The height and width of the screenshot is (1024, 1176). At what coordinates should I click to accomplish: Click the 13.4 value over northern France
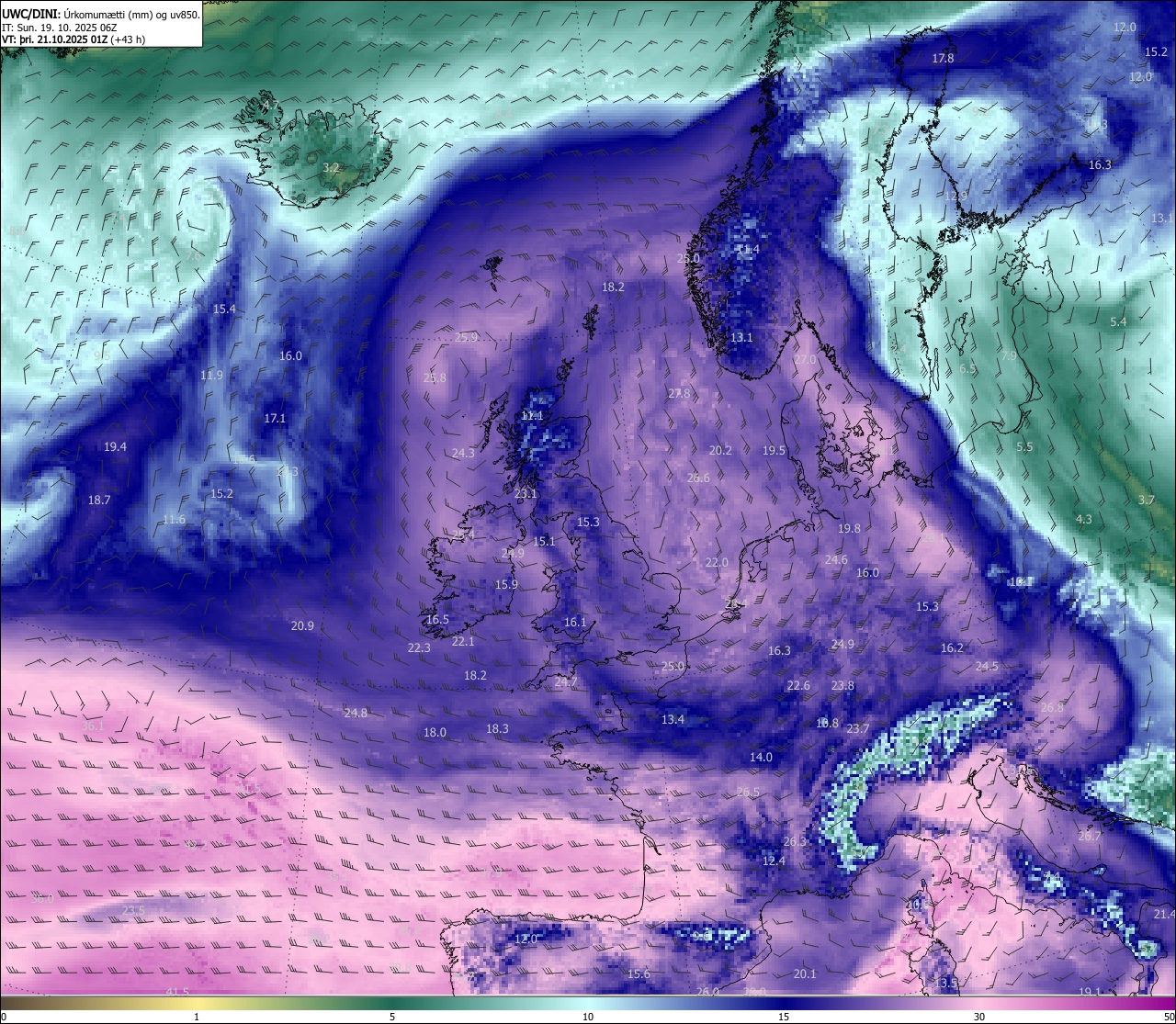(x=673, y=719)
